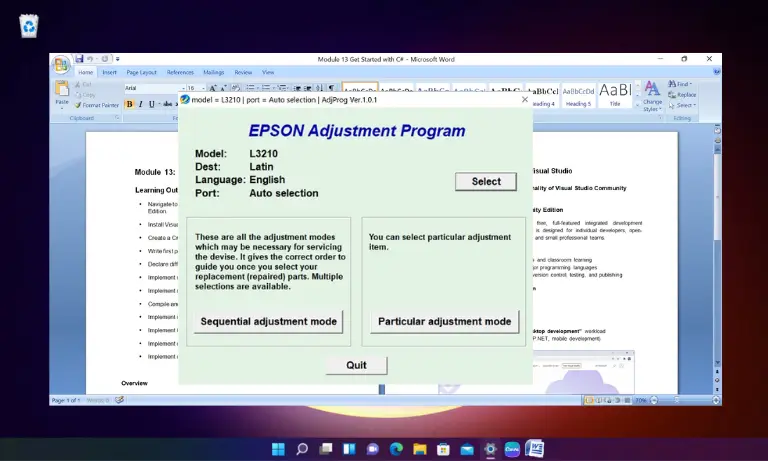Click the Numbering list icon

[265, 88]
